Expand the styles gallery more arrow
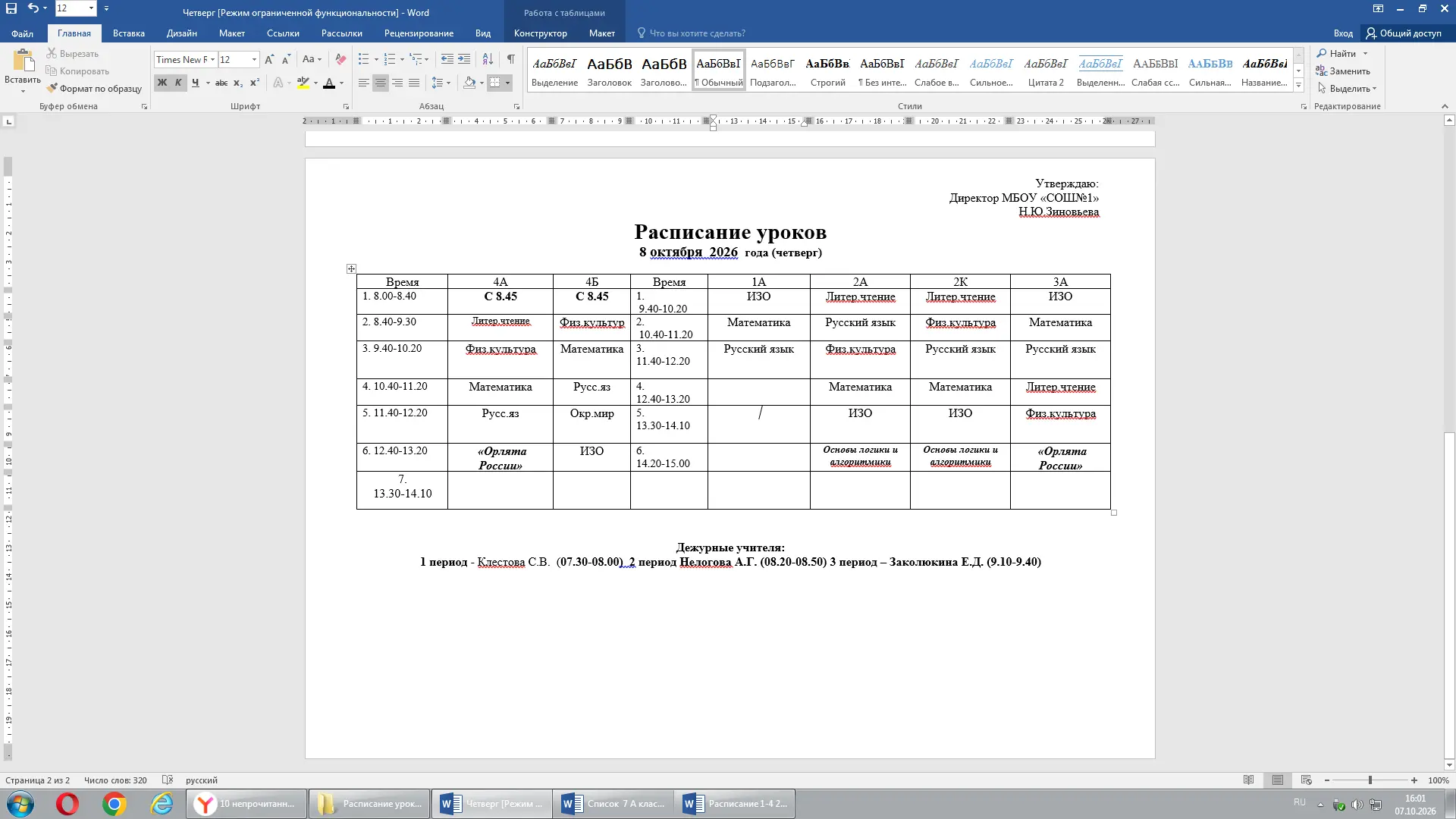 1299,86
